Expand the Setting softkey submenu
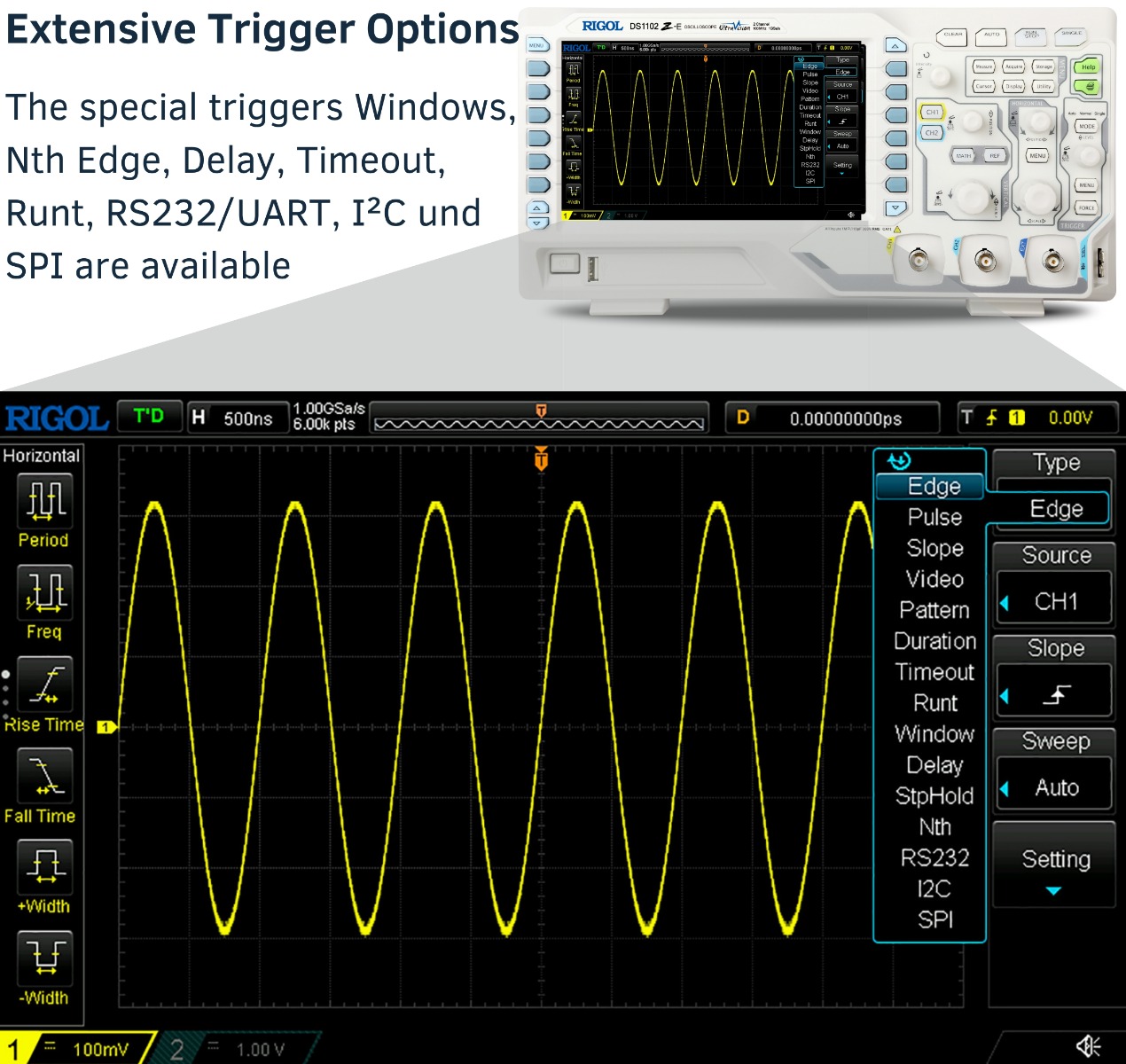The height and width of the screenshot is (1064, 1126). tap(1053, 864)
